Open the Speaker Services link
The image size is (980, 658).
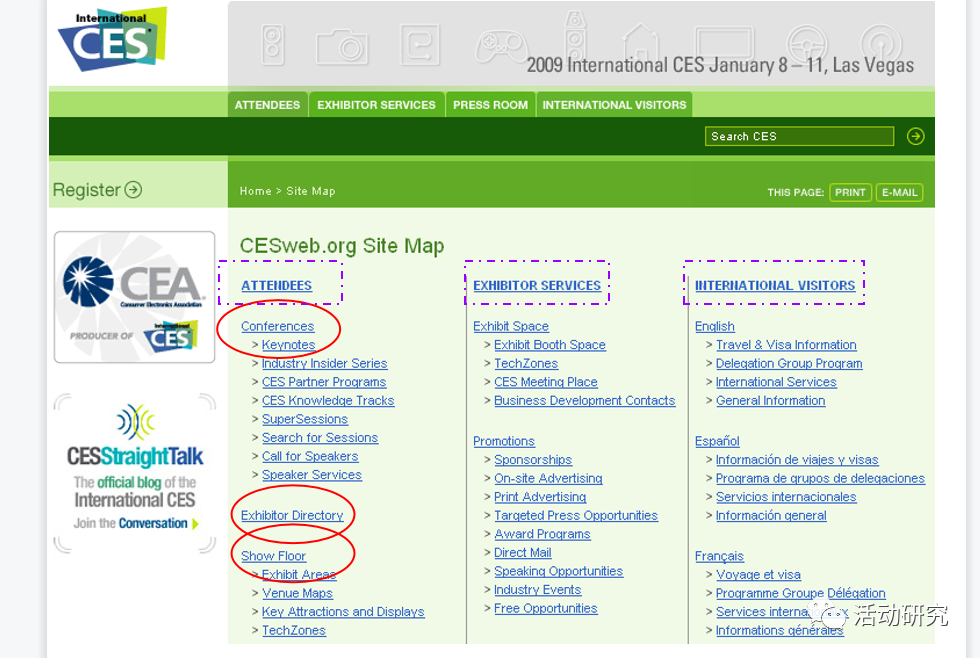coord(312,475)
